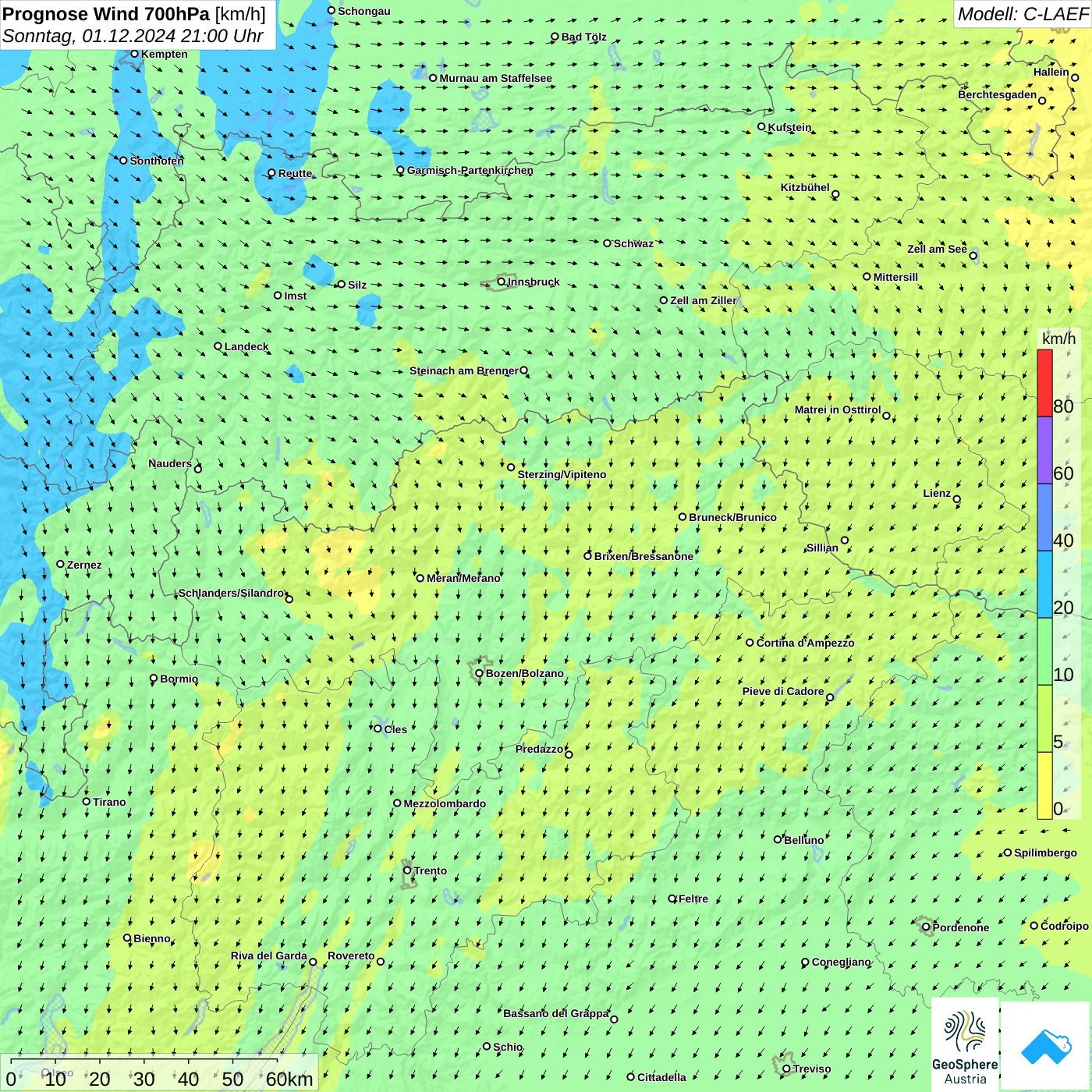
Task: Click the 'Schongau' label
Action: pyautogui.click(x=364, y=11)
